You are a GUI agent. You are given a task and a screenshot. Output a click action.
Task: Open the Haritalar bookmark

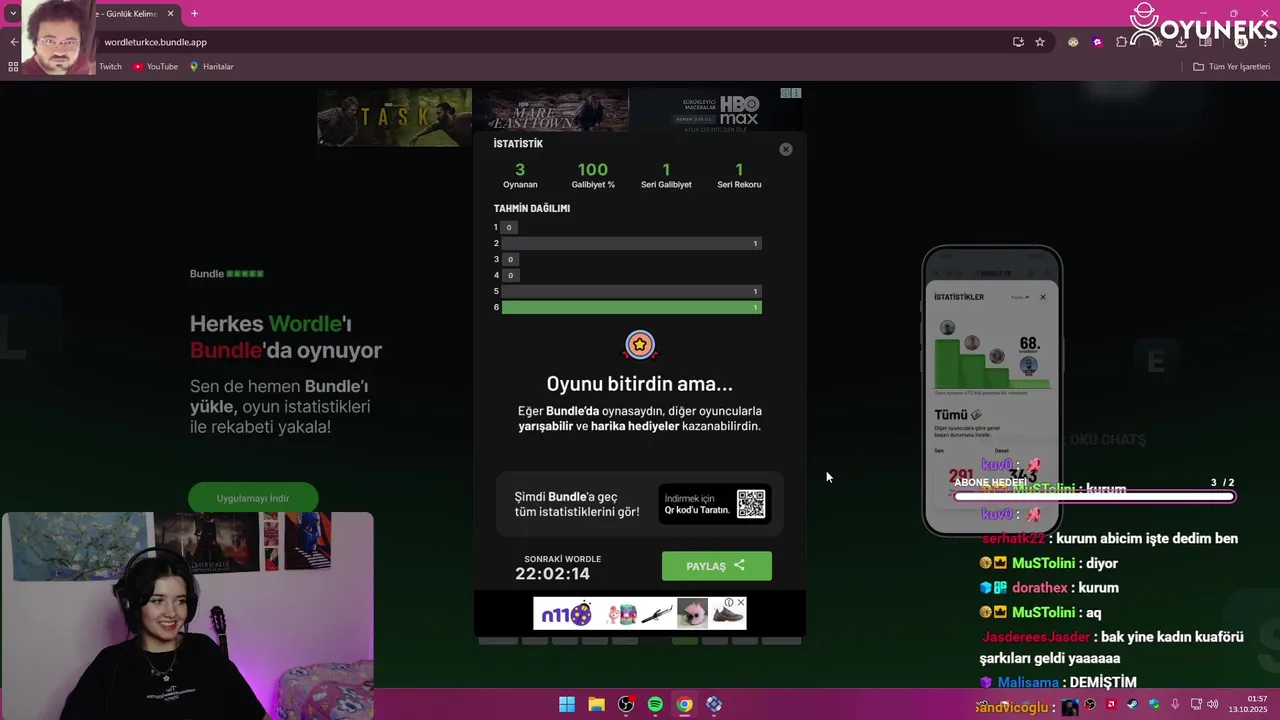(211, 67)
